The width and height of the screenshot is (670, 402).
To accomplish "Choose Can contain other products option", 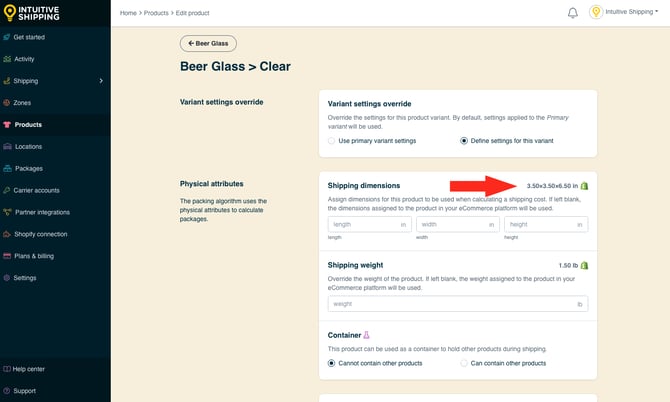I will pyautogui.click(x=464, y=363).
